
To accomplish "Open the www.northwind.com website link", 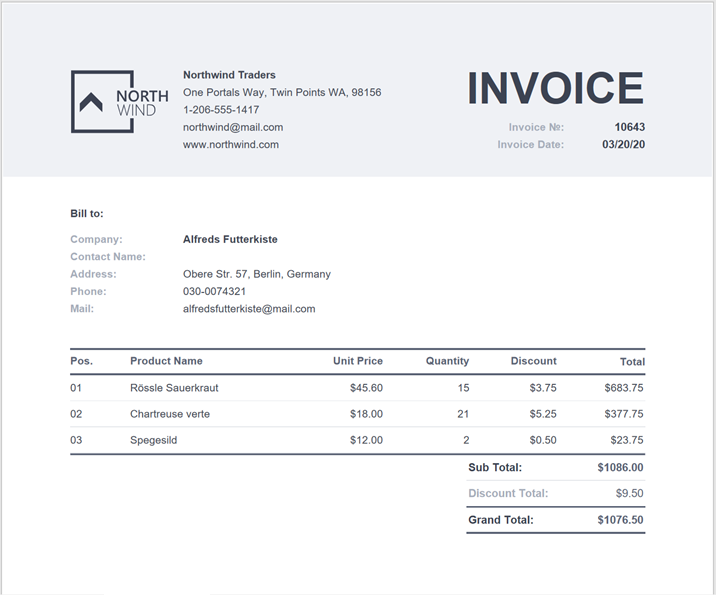I will coord(230,144).
